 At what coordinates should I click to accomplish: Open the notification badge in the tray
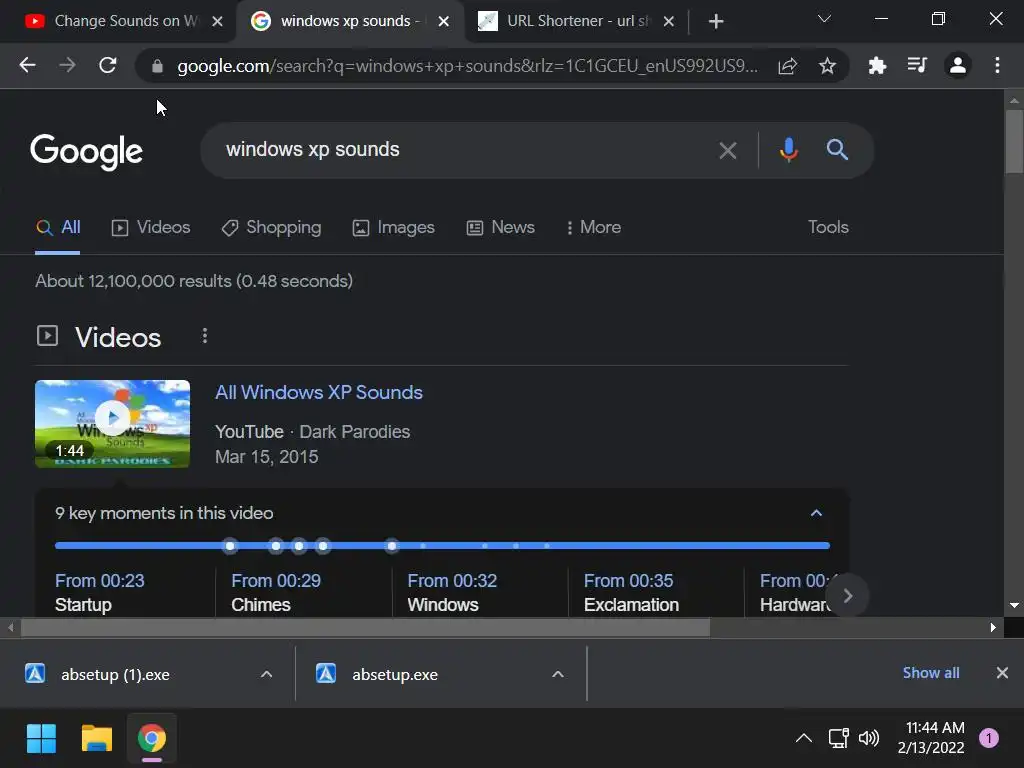click(989, 738)
